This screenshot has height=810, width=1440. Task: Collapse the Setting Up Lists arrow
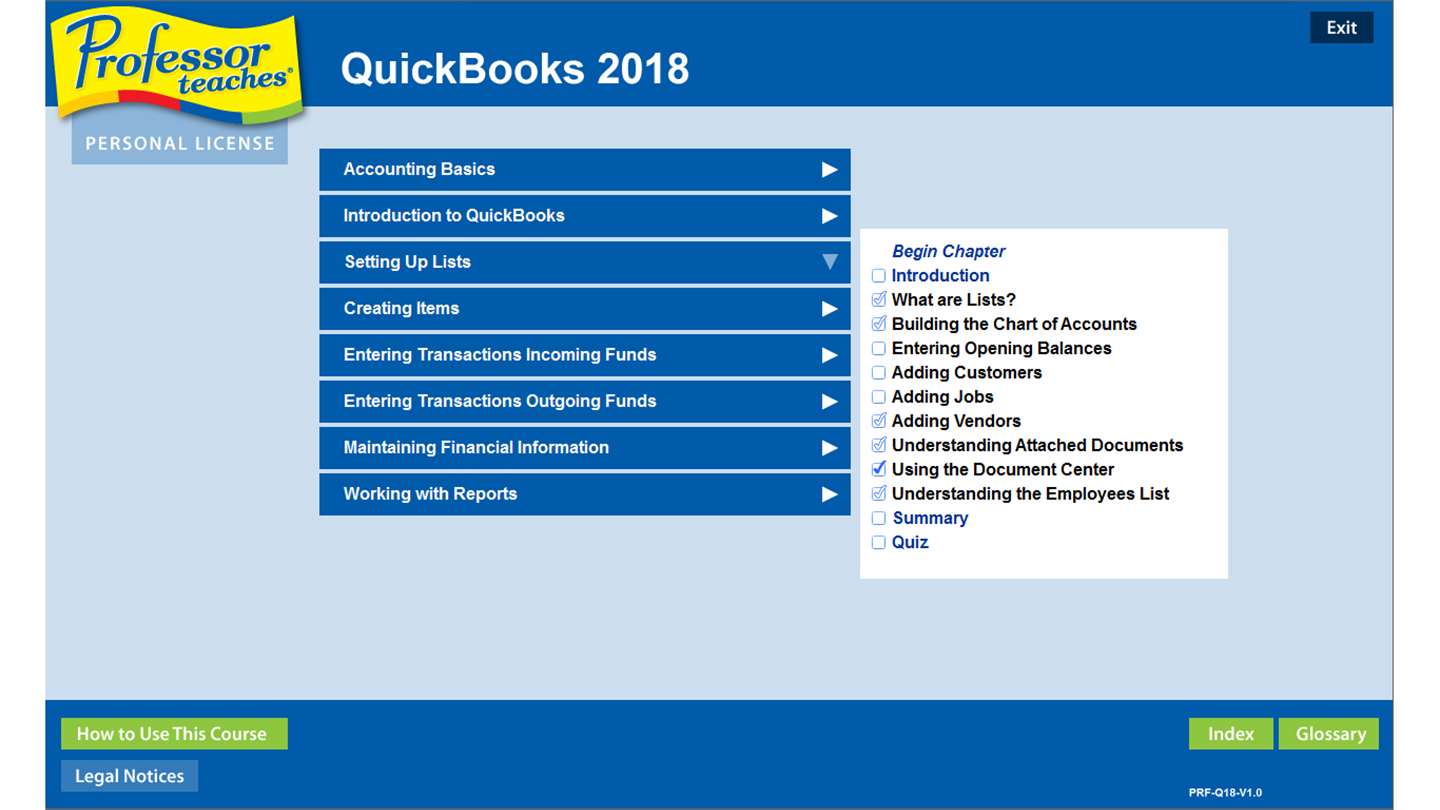tap(829, 262)
